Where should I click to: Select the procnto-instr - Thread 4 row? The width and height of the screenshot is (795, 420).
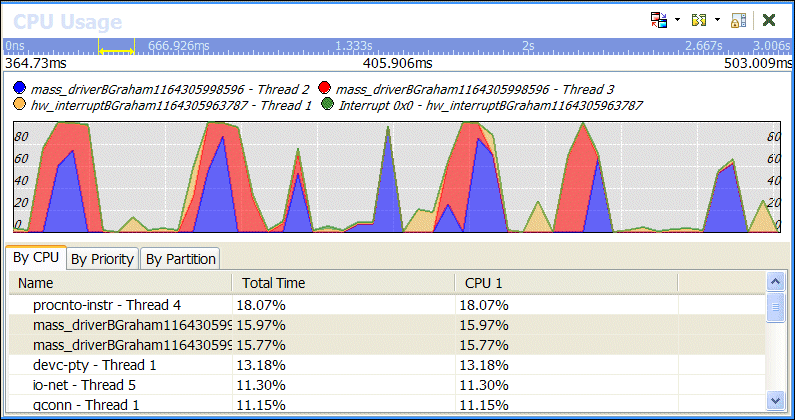pos(120,305)
